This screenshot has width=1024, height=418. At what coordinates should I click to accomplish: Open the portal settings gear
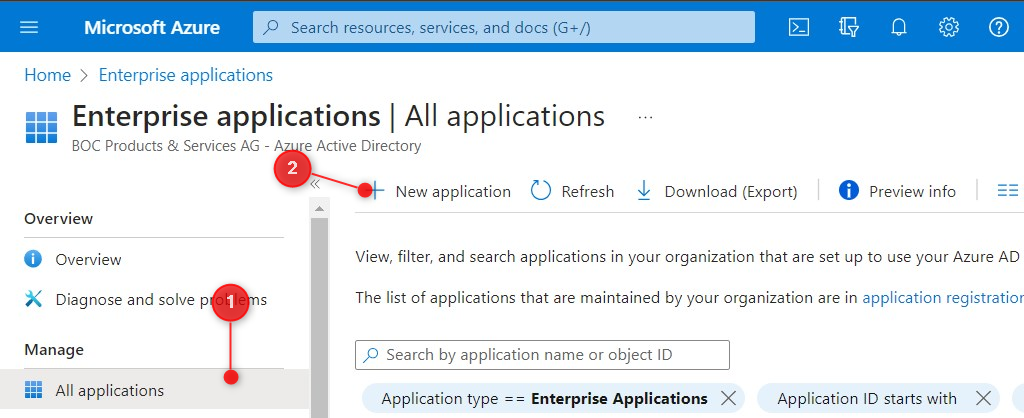(x=949, y=27)
